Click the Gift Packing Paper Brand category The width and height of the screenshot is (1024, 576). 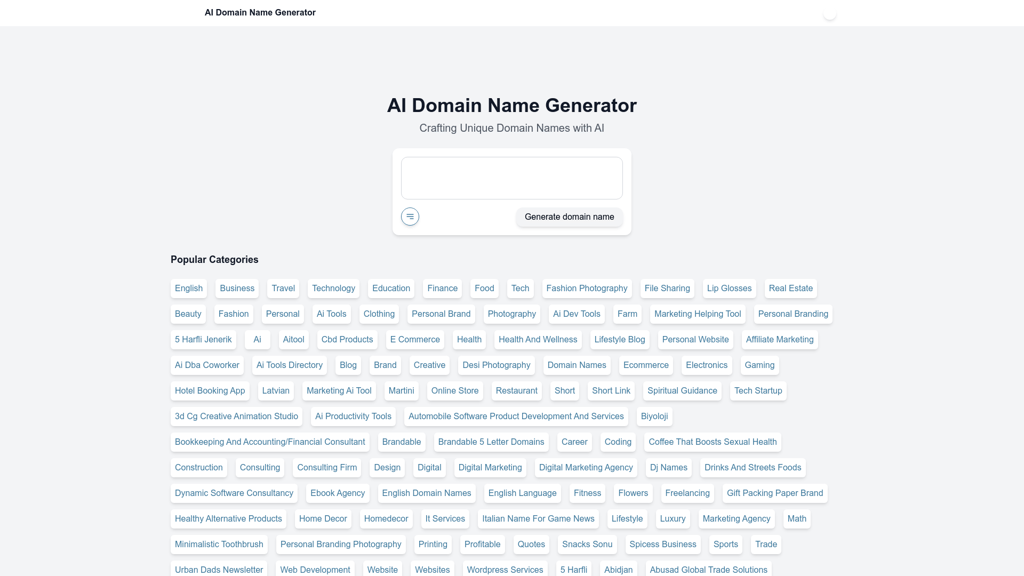[775, 492]
